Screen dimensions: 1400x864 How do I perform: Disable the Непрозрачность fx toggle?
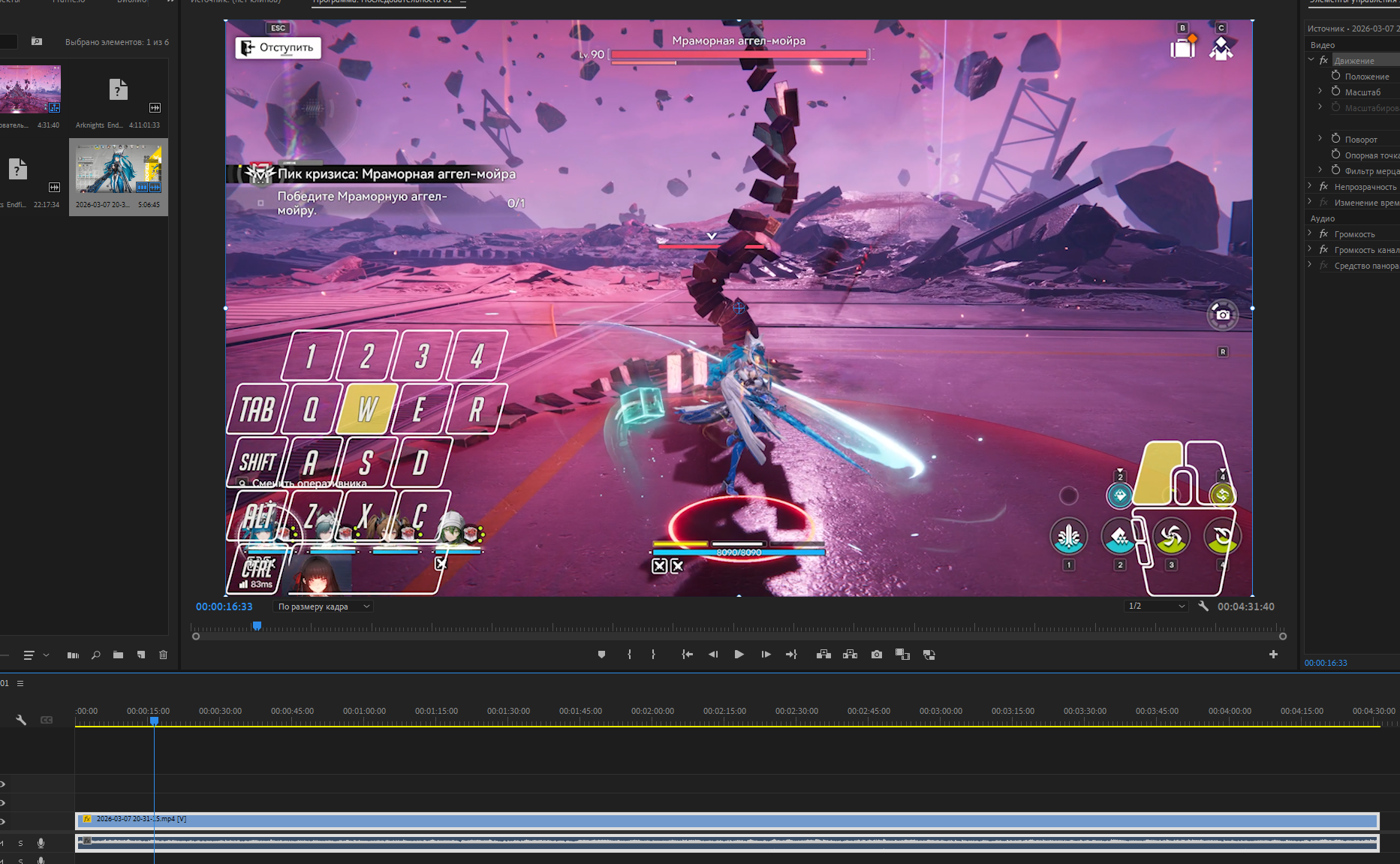click(x=1323, y=186)
